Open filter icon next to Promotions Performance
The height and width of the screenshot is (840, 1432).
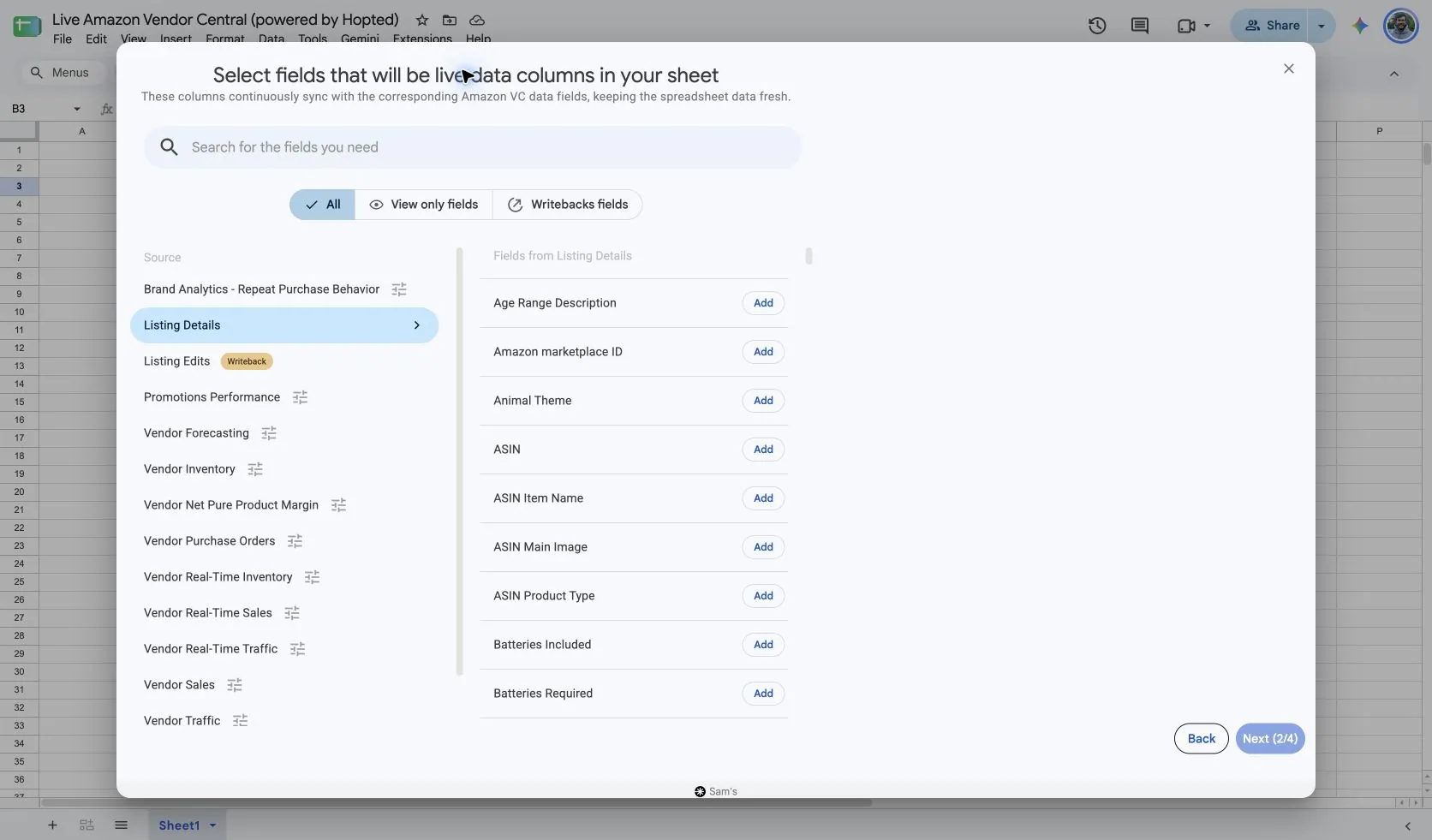[300, 397]
